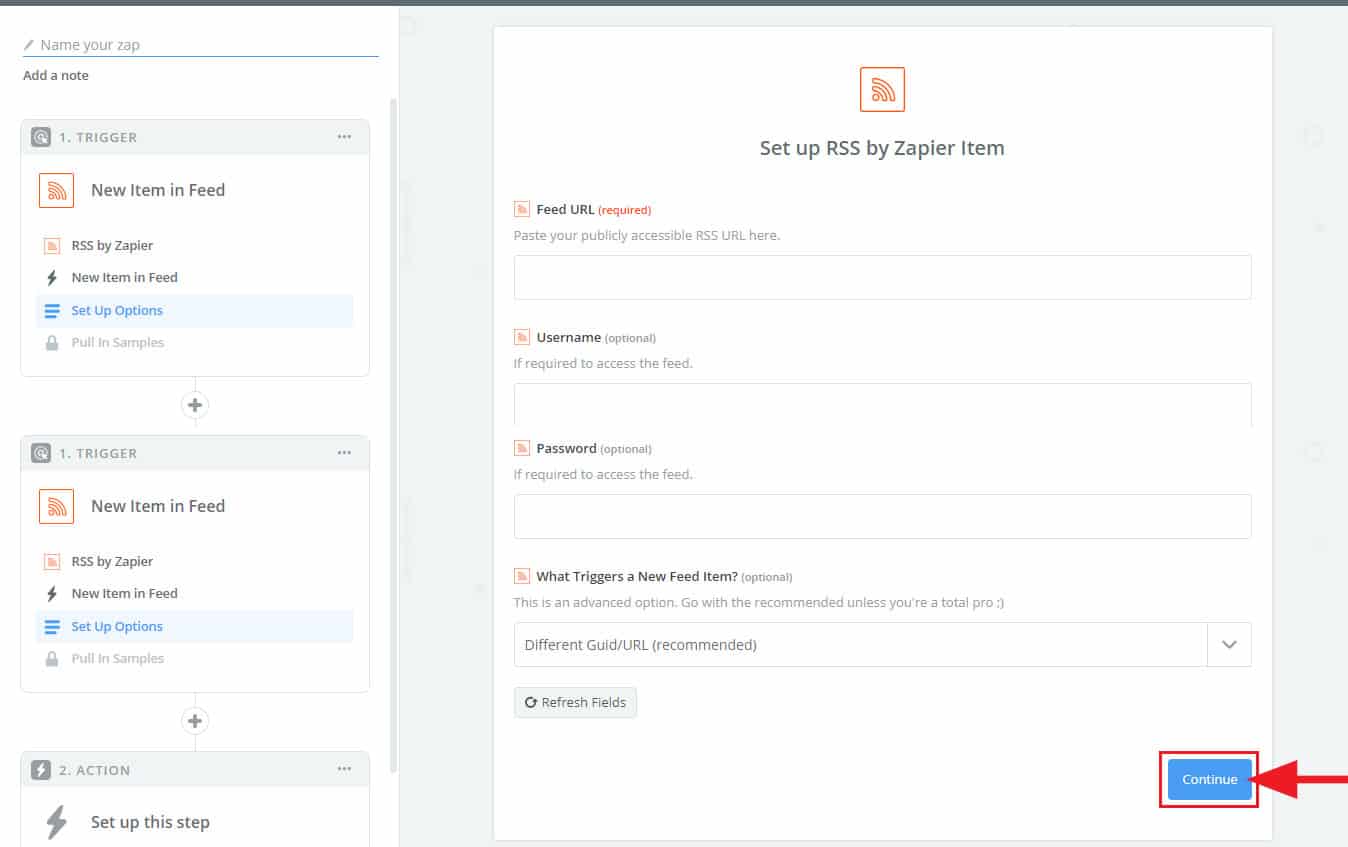Focus the Password input field
1348x847 pixels.
[882, 516]
